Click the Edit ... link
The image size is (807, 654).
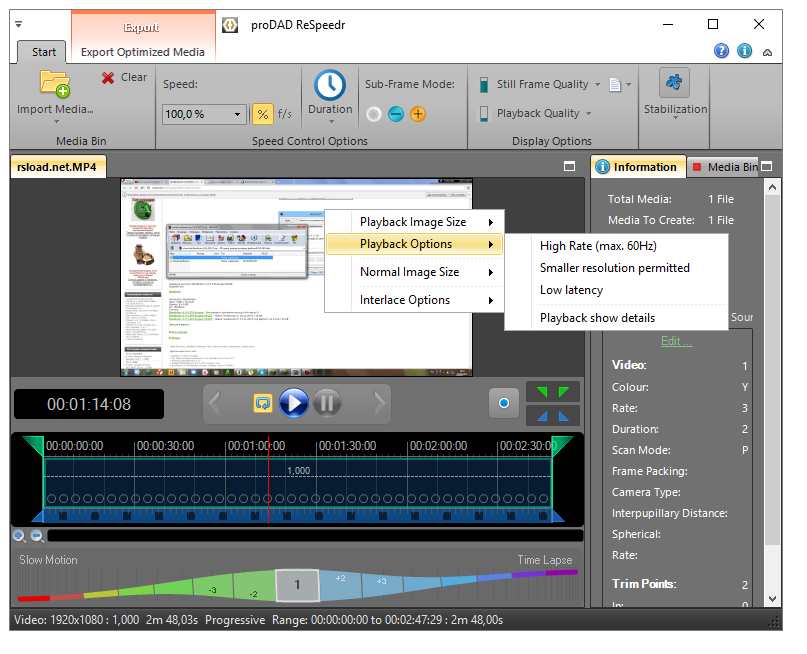[x=676, y=341]
